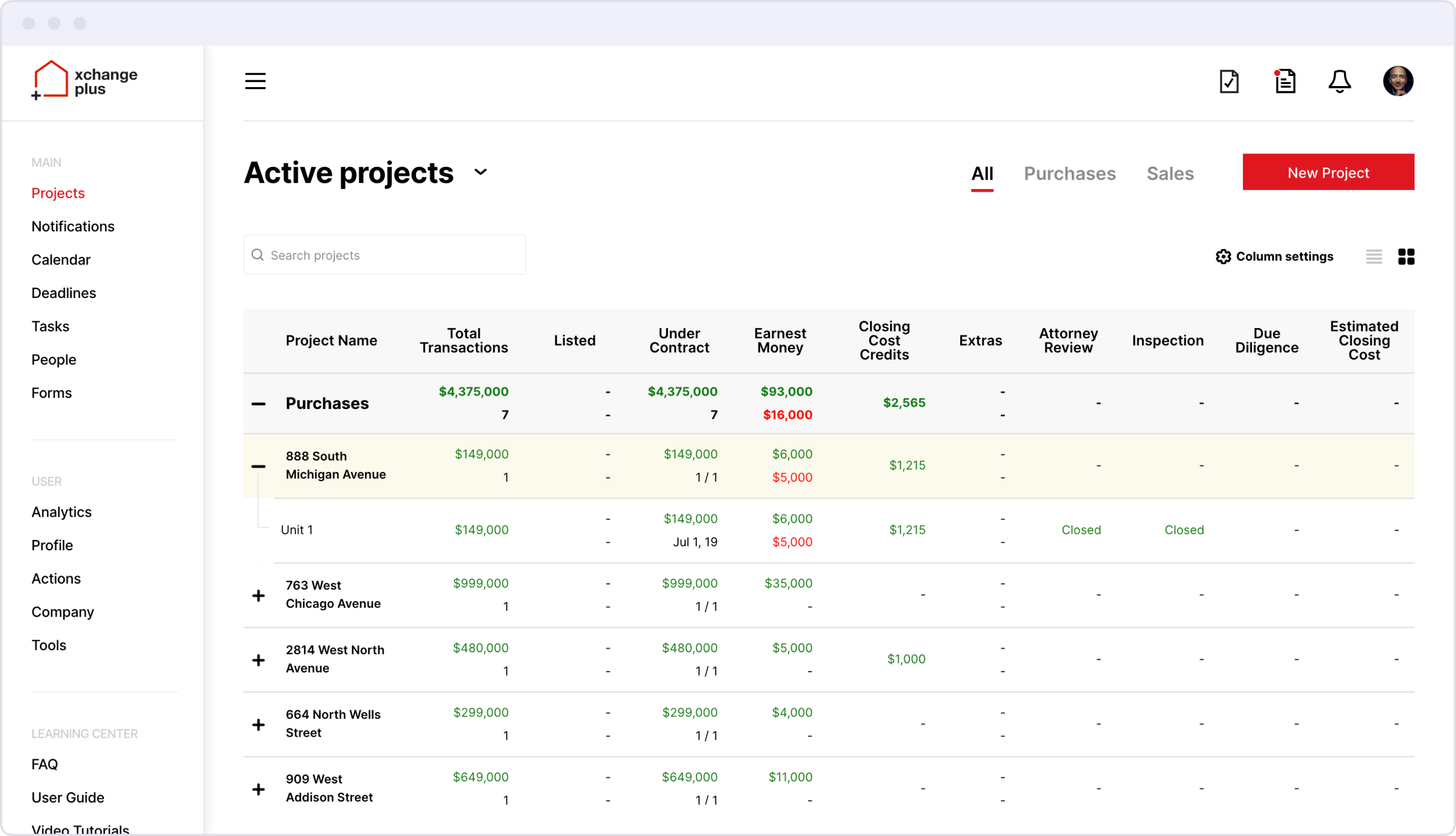This screenshot has width=1456, height=836.
Task: Click the New Project button
Action: [1327, 172]
